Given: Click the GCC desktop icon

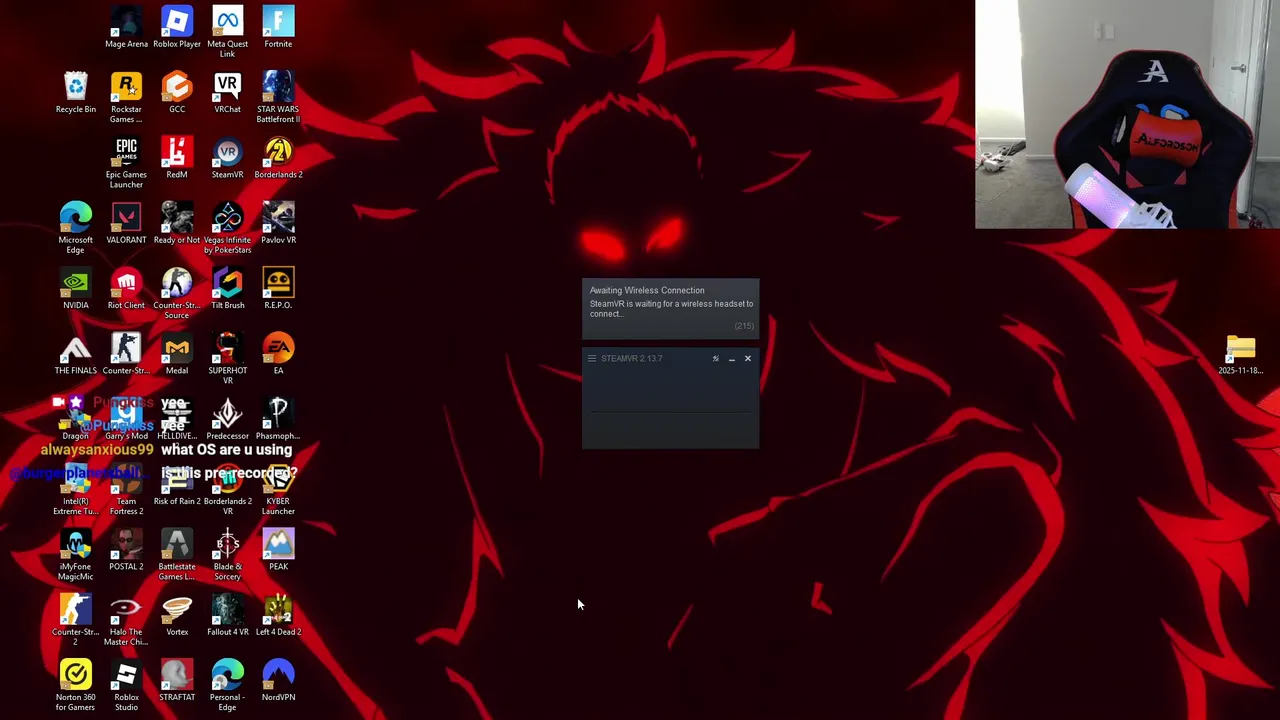Looking at the screenshot, I should click(177, 93).
